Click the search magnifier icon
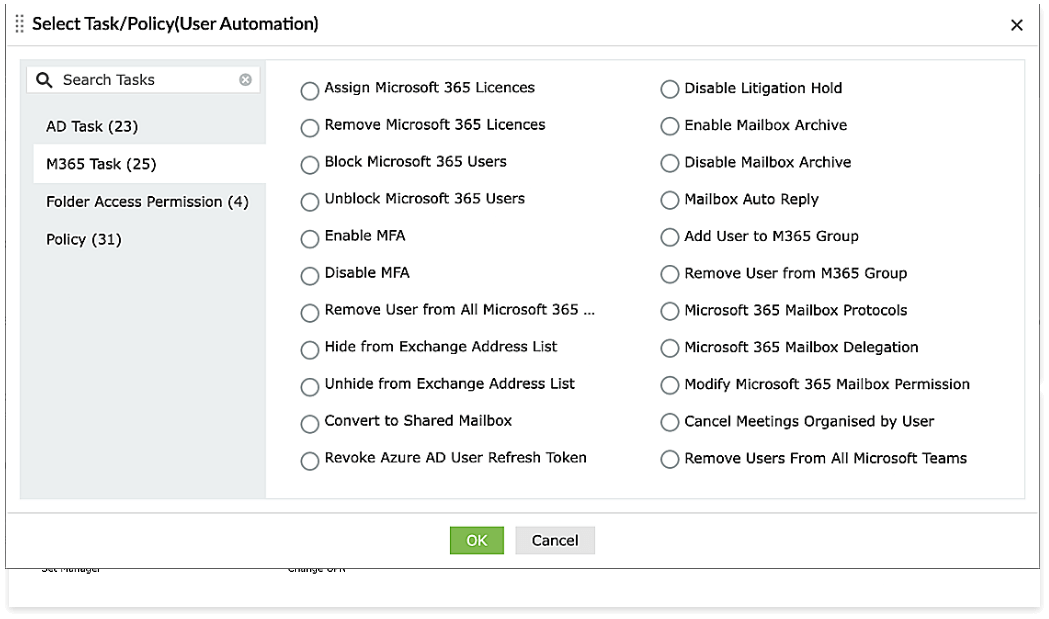Image resolution: width=1049 pixels, height=619 pixels. pos(44,80)
